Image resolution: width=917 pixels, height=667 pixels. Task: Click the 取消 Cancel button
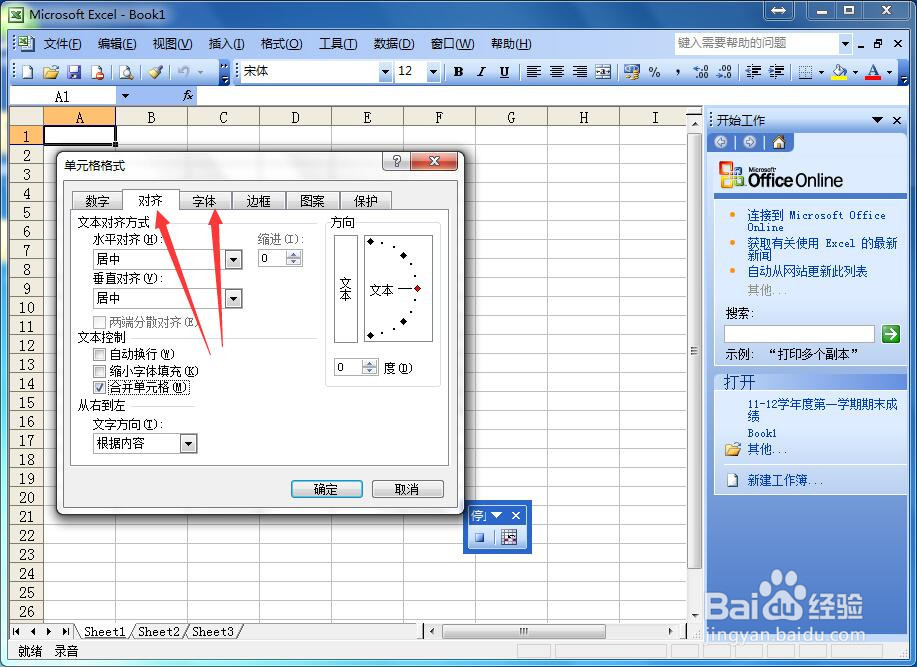[408, 489]
